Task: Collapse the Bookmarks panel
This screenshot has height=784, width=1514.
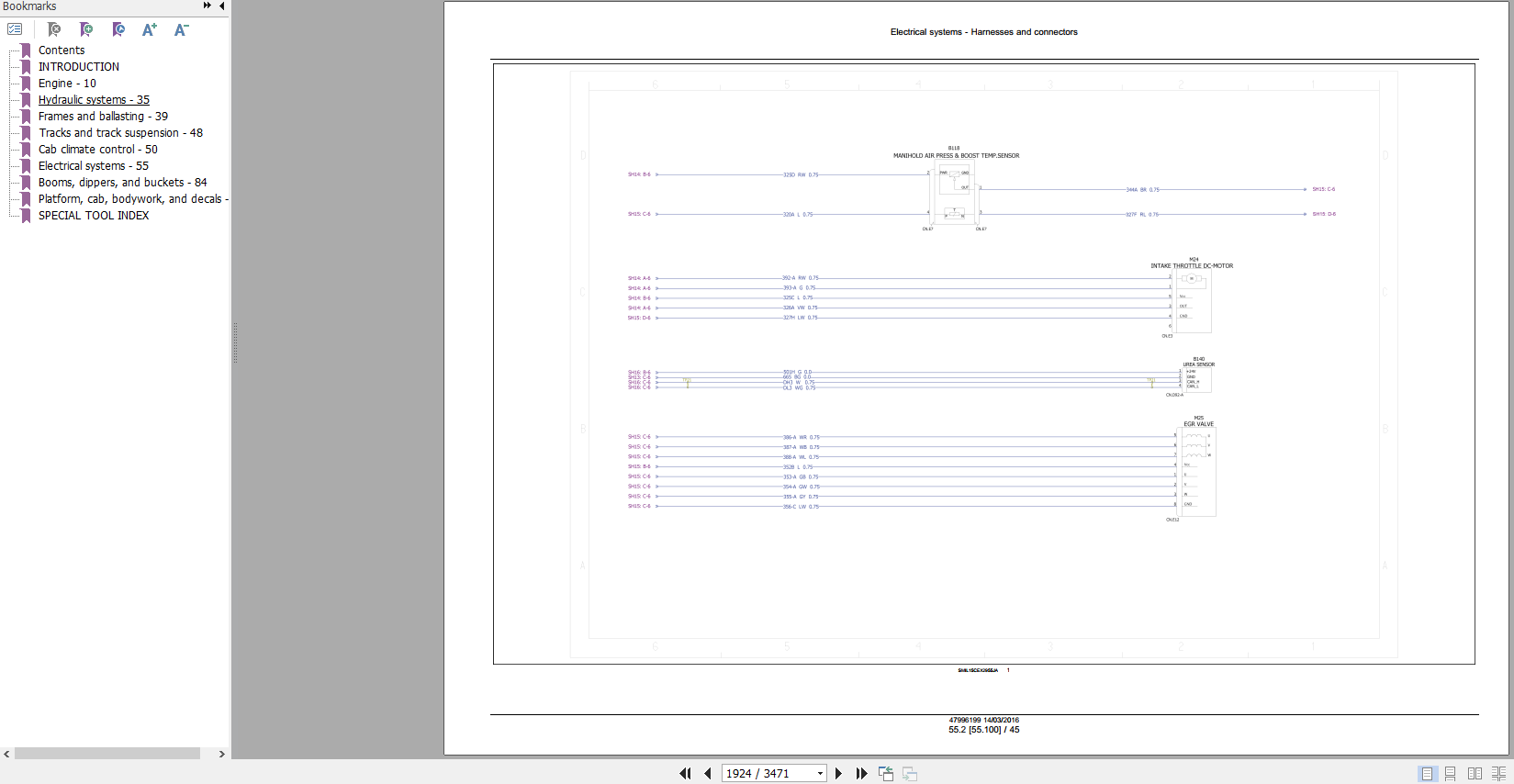Action: tap(222, 6)
